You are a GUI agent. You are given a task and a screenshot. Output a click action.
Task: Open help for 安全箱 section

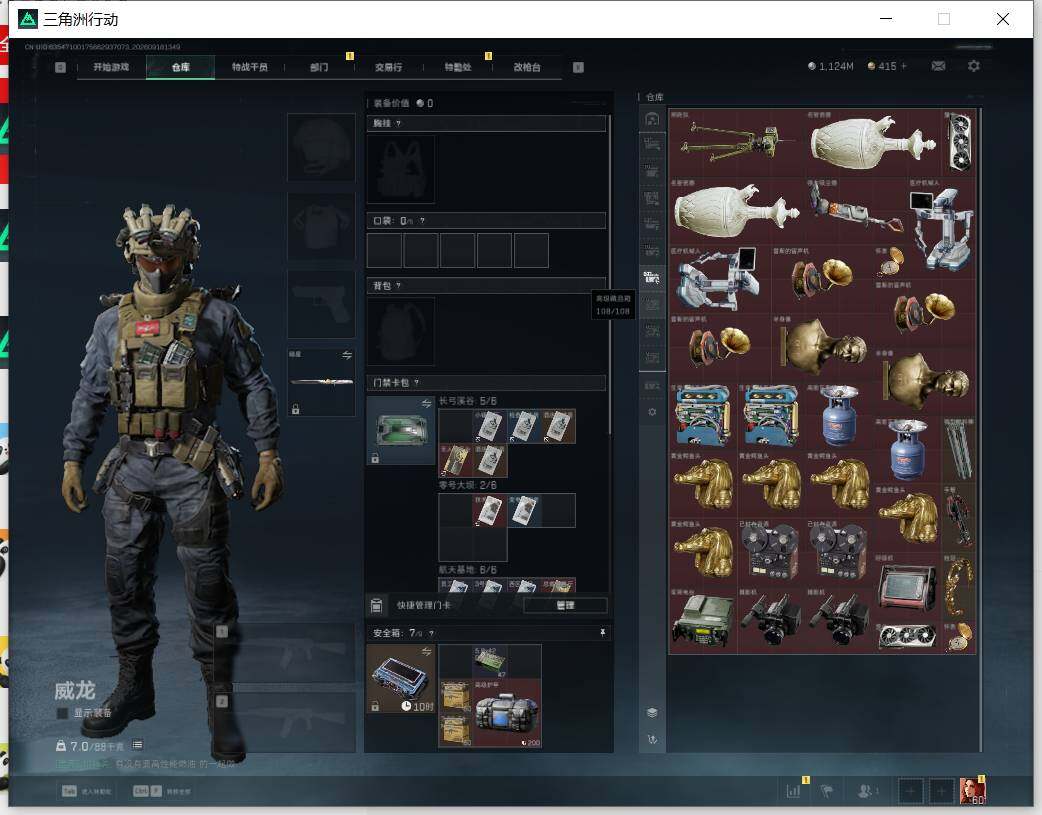(x=432, y=634)
